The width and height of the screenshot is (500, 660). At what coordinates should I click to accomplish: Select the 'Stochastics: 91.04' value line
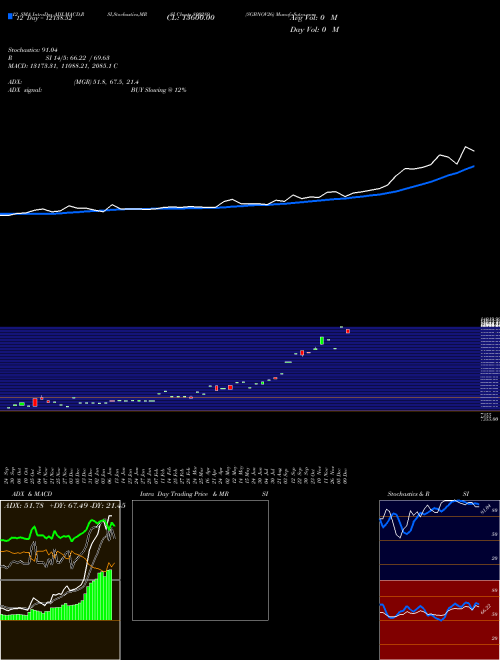pyautogui.click(x=32, y=50)
